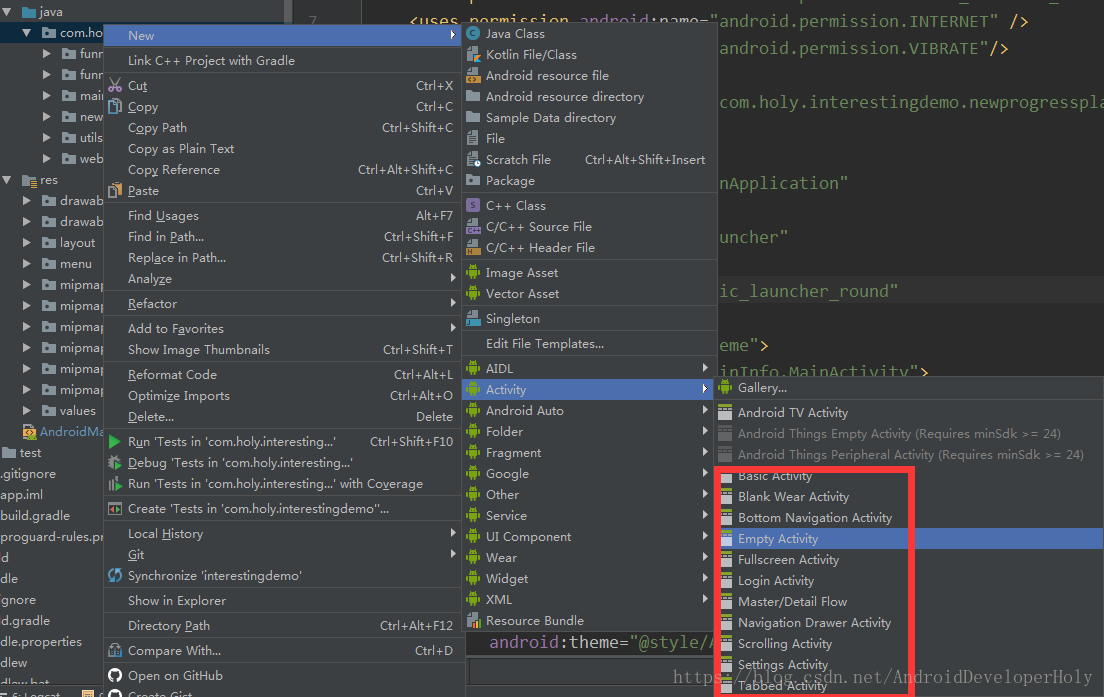Screen dimensions: 1104x697
Task: Select Fullscreen Activity template
Action: coord(909,560)
